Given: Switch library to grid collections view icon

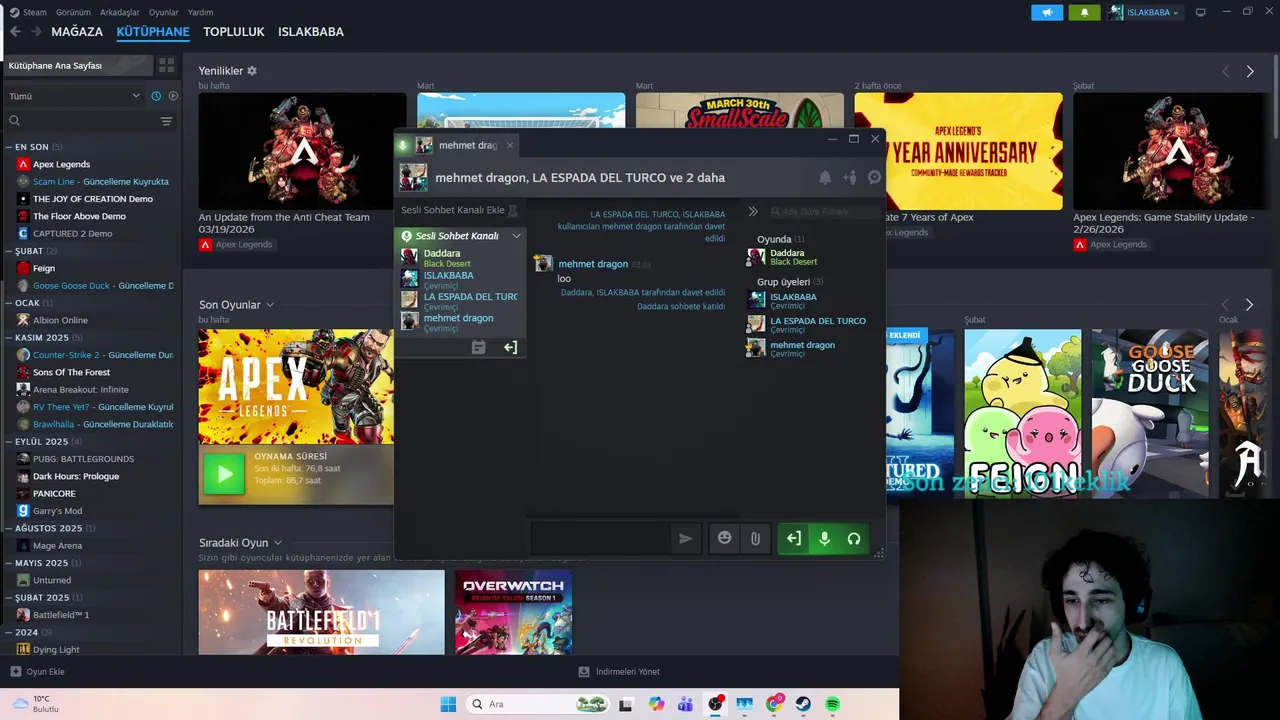Looking at the screenshot, I should 167,65.
